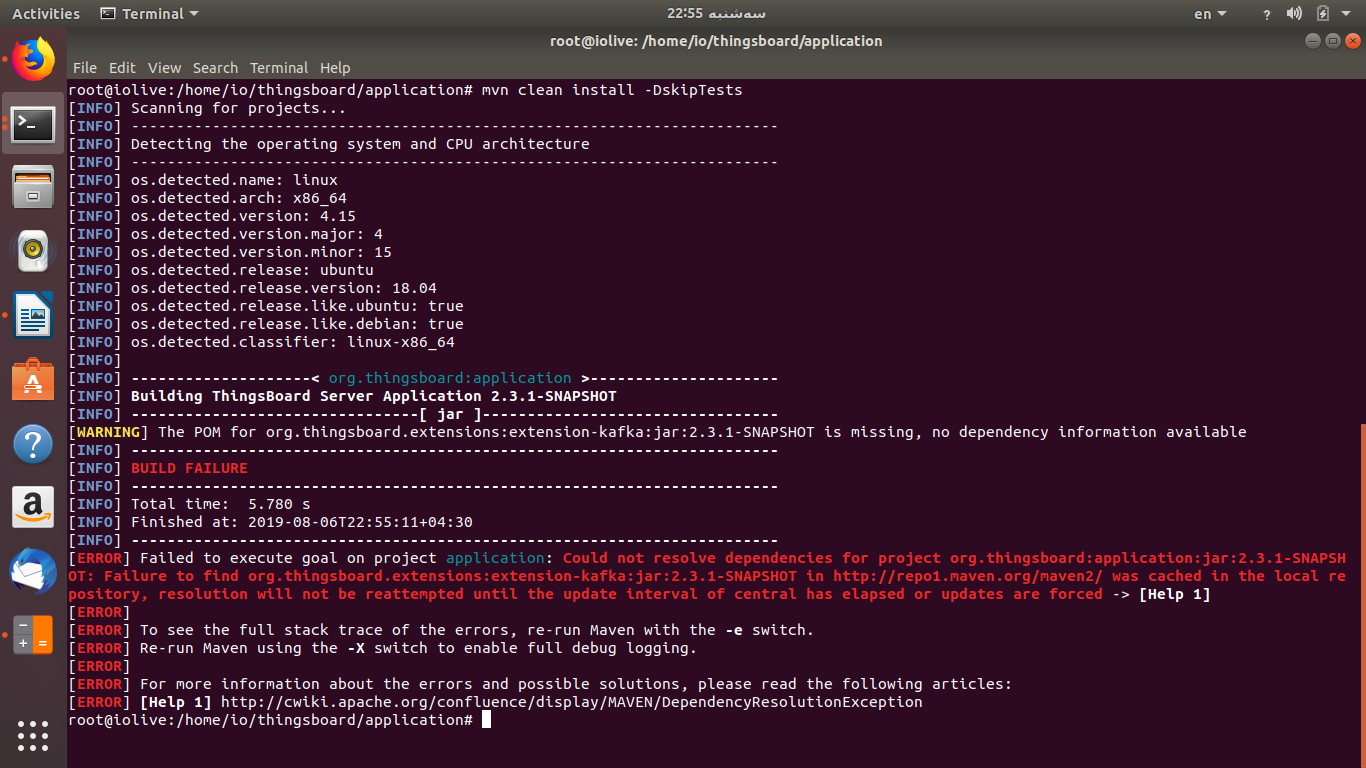Click 'Finished at: 2019-08-06T22:55:11+04:30' line
Image resolution: width=1366 pixels, height=768 pixels.
(x=302, y=522)
